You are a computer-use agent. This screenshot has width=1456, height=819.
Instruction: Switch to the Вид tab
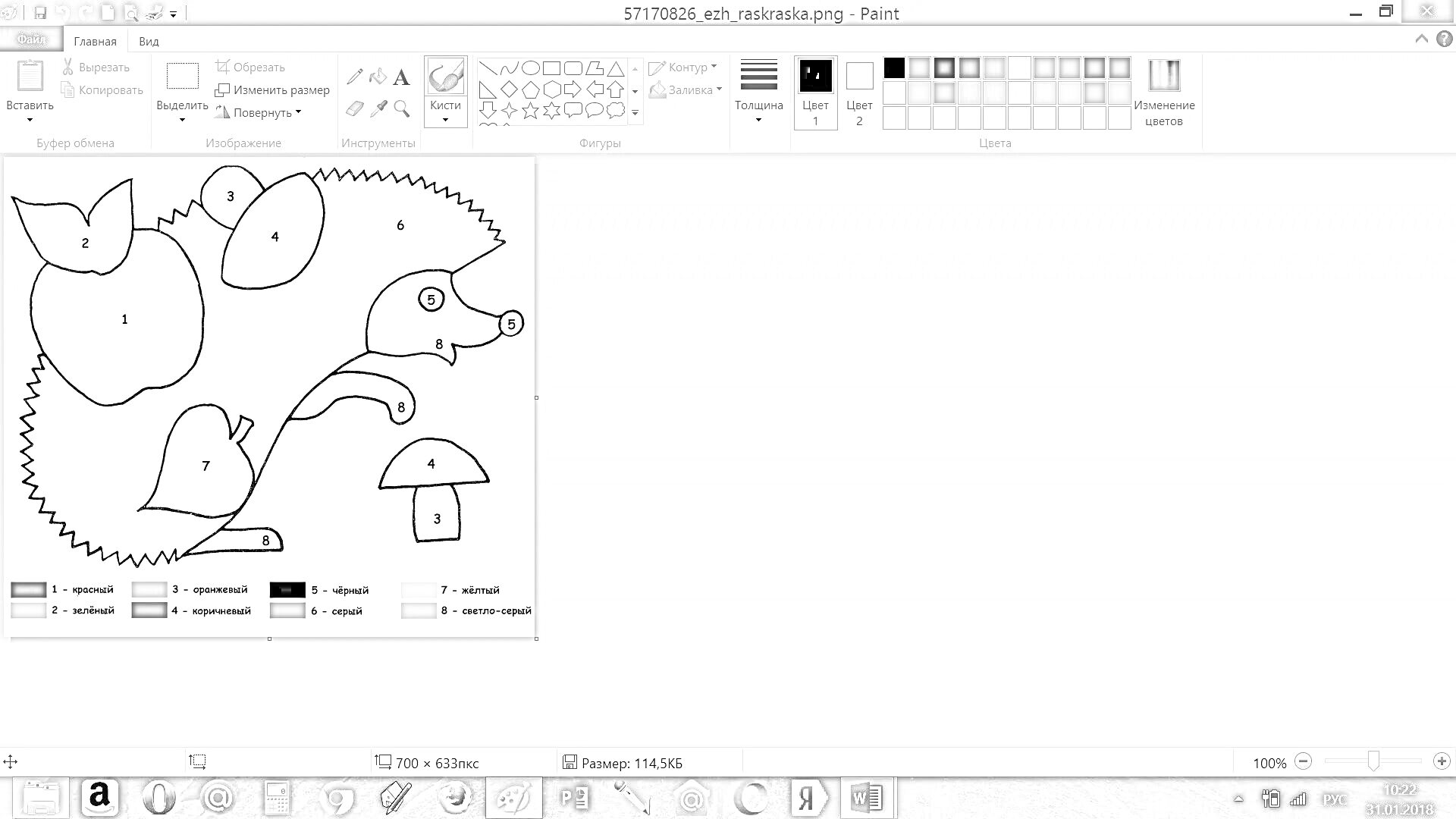click(x=149, y=41)
